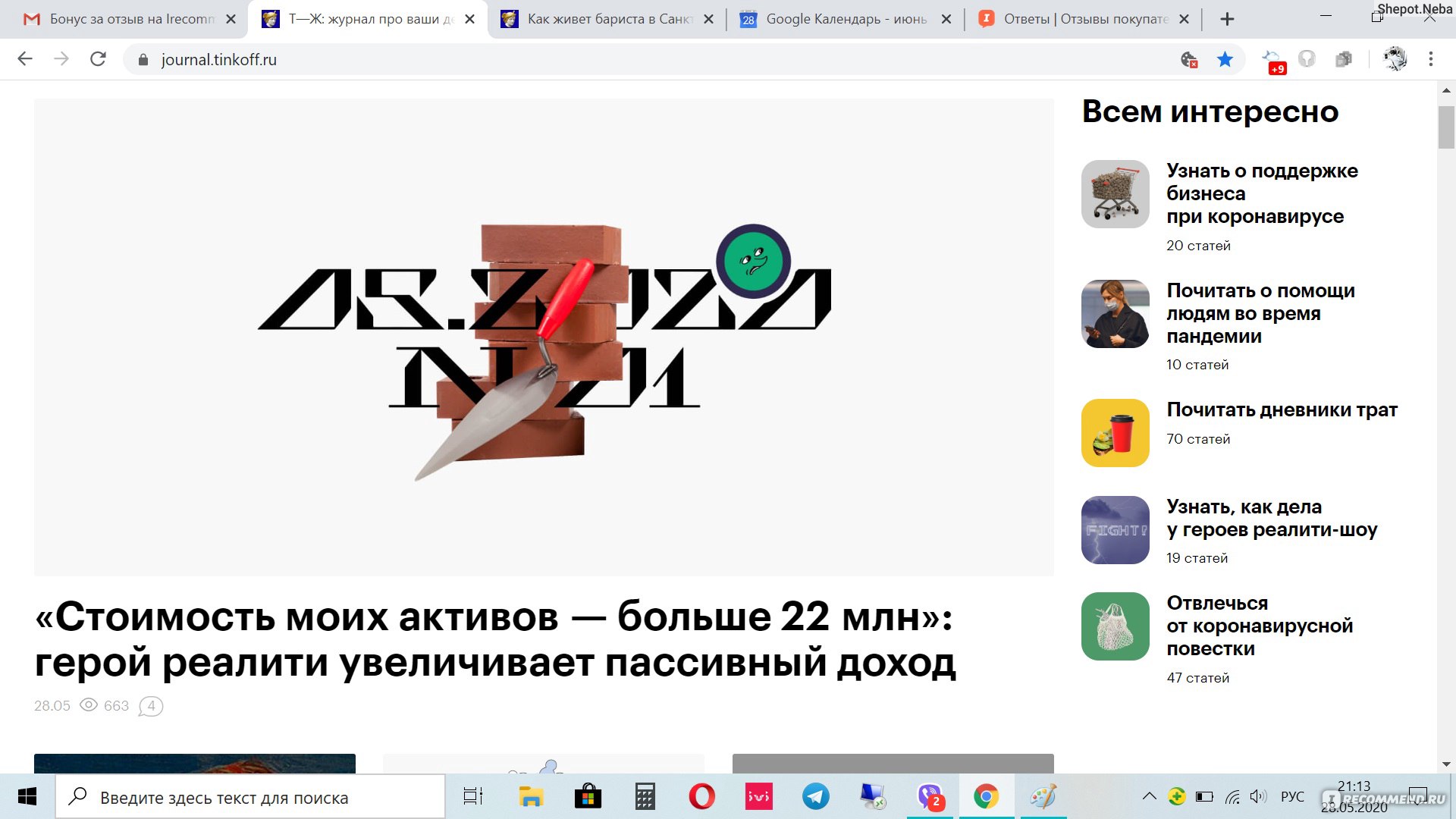View site security lock info
Image resolution: width=1456 pixels, height=819 pixels.
[143, 59]
